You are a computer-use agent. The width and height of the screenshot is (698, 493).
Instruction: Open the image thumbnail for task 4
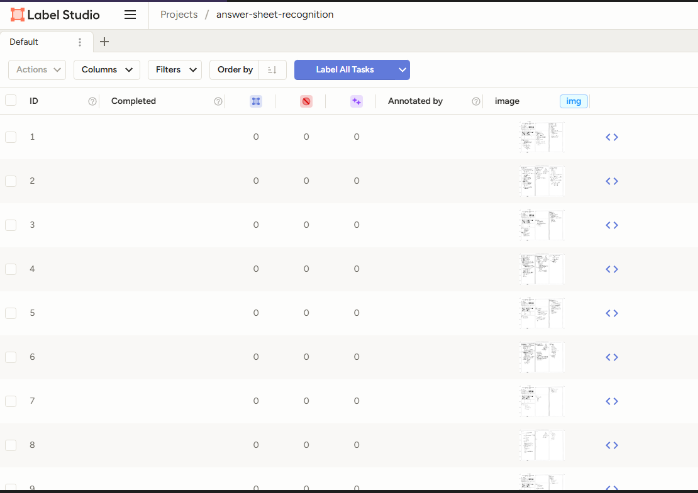pyautogui.click(x=542, y=269)
